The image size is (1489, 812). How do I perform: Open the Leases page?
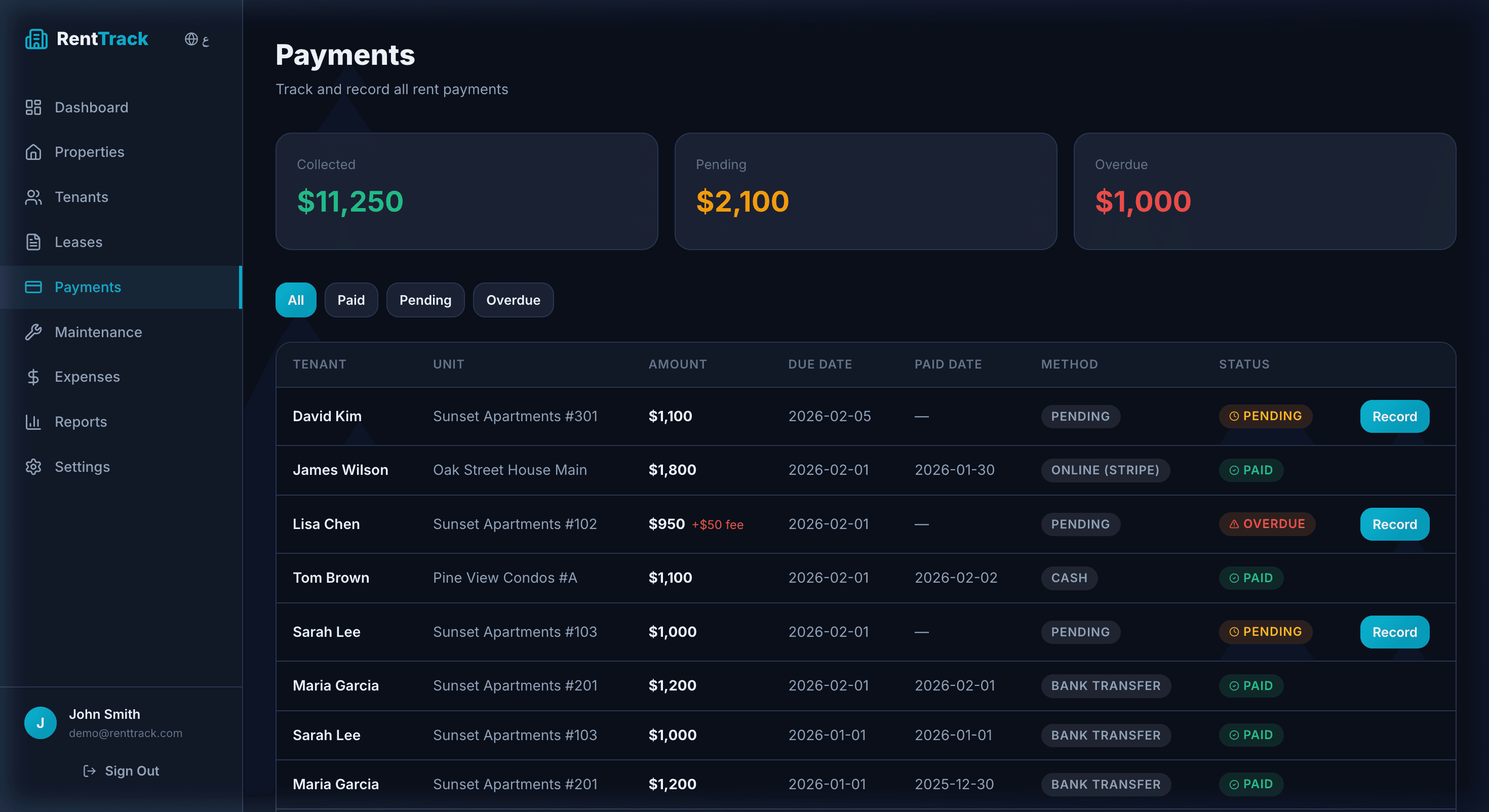click(79, 242)
